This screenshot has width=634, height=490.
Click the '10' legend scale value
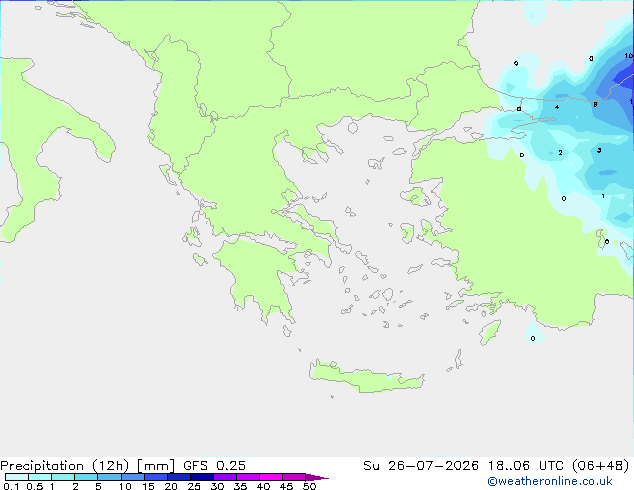tap(125, 486)
